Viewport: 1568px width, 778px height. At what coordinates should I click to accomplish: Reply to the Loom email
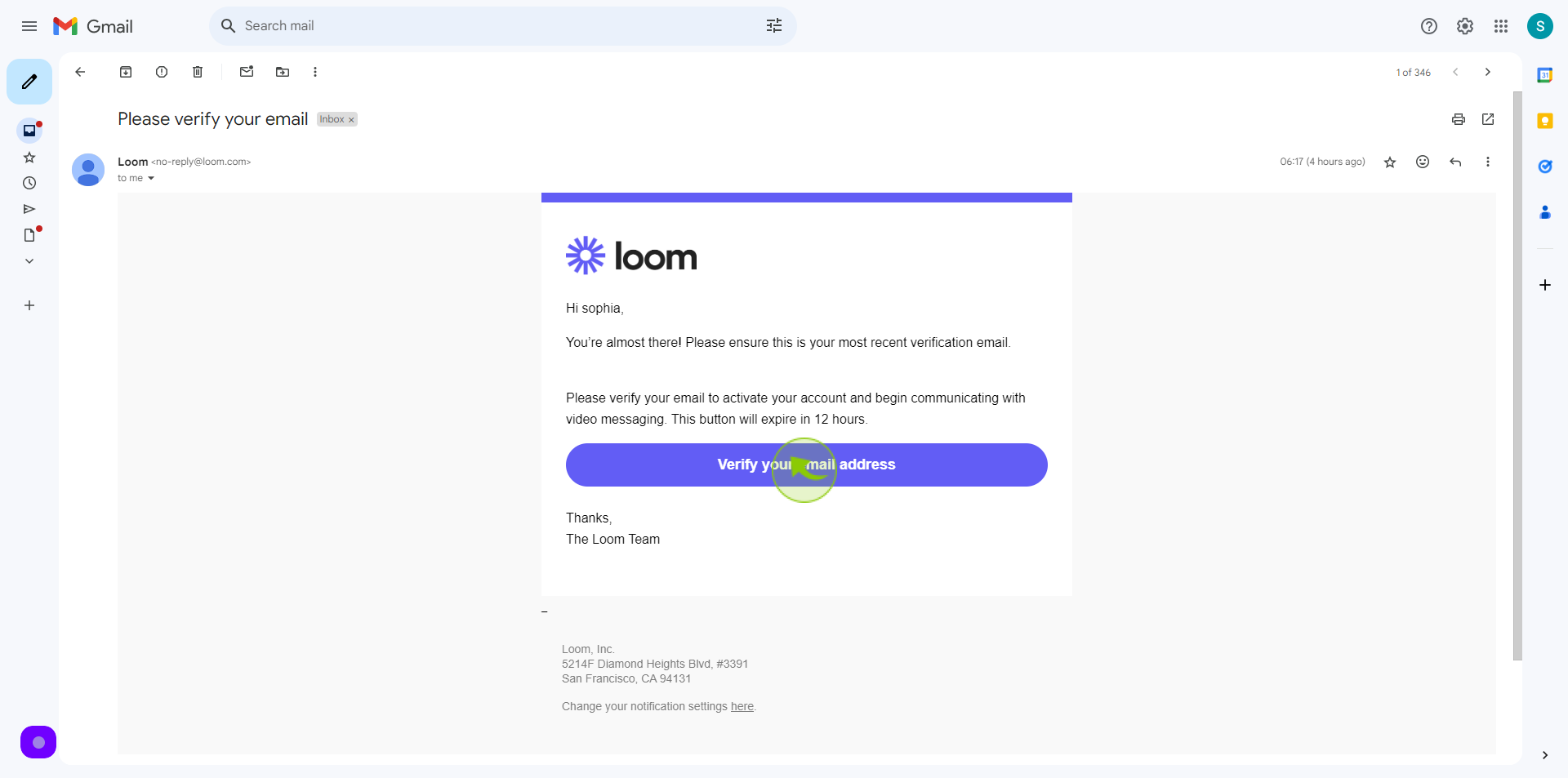(1455, 162)
